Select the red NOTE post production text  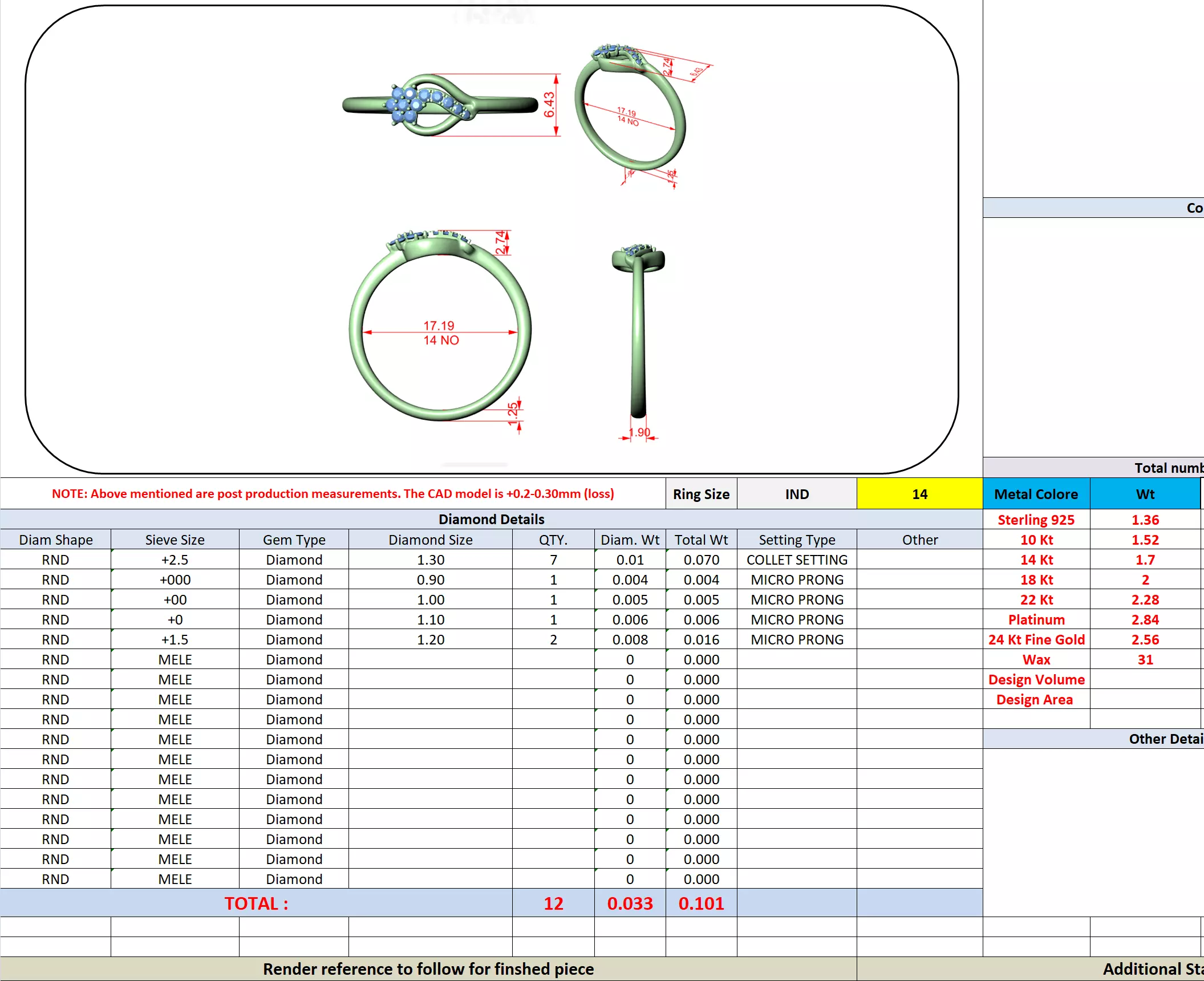pyautogui.click(x=333, y=494)
